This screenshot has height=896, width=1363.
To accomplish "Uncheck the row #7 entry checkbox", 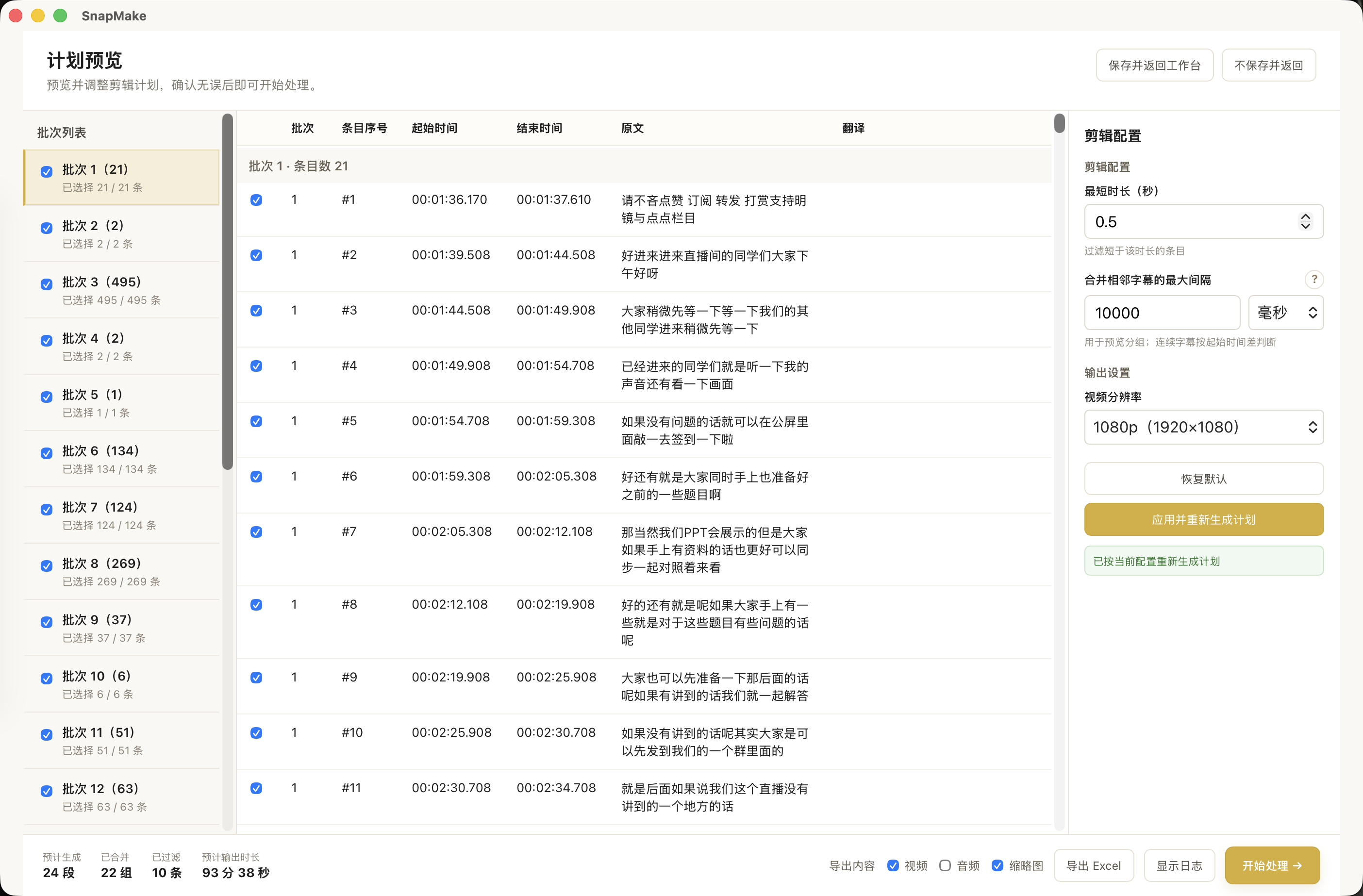I will pos(257,532).
